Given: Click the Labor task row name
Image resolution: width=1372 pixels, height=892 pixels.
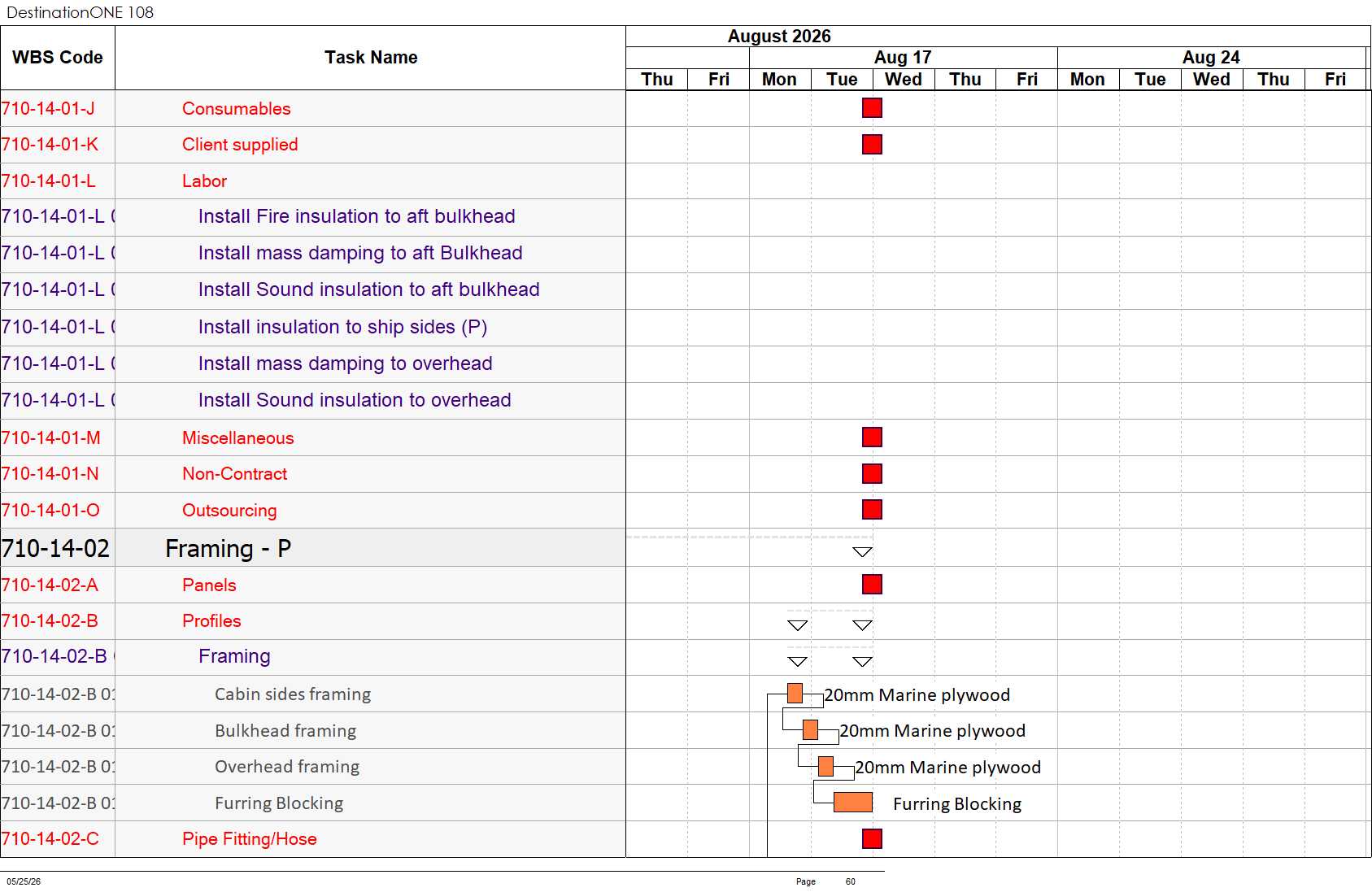Looking at the screenshot, I should [x=204, y=181].
